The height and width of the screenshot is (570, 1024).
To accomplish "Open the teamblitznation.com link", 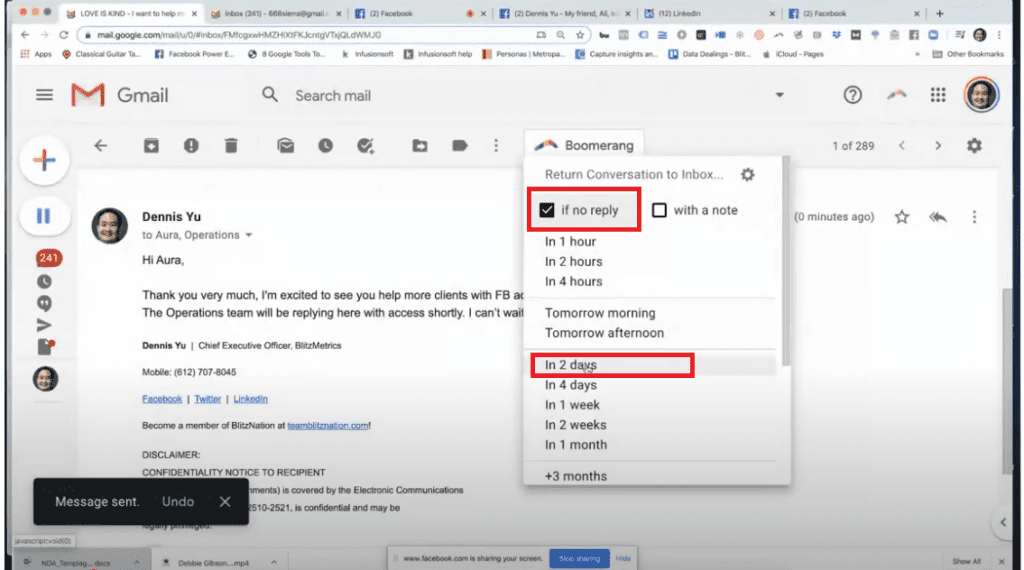I will pyautogui.click(x=328, y=426).
